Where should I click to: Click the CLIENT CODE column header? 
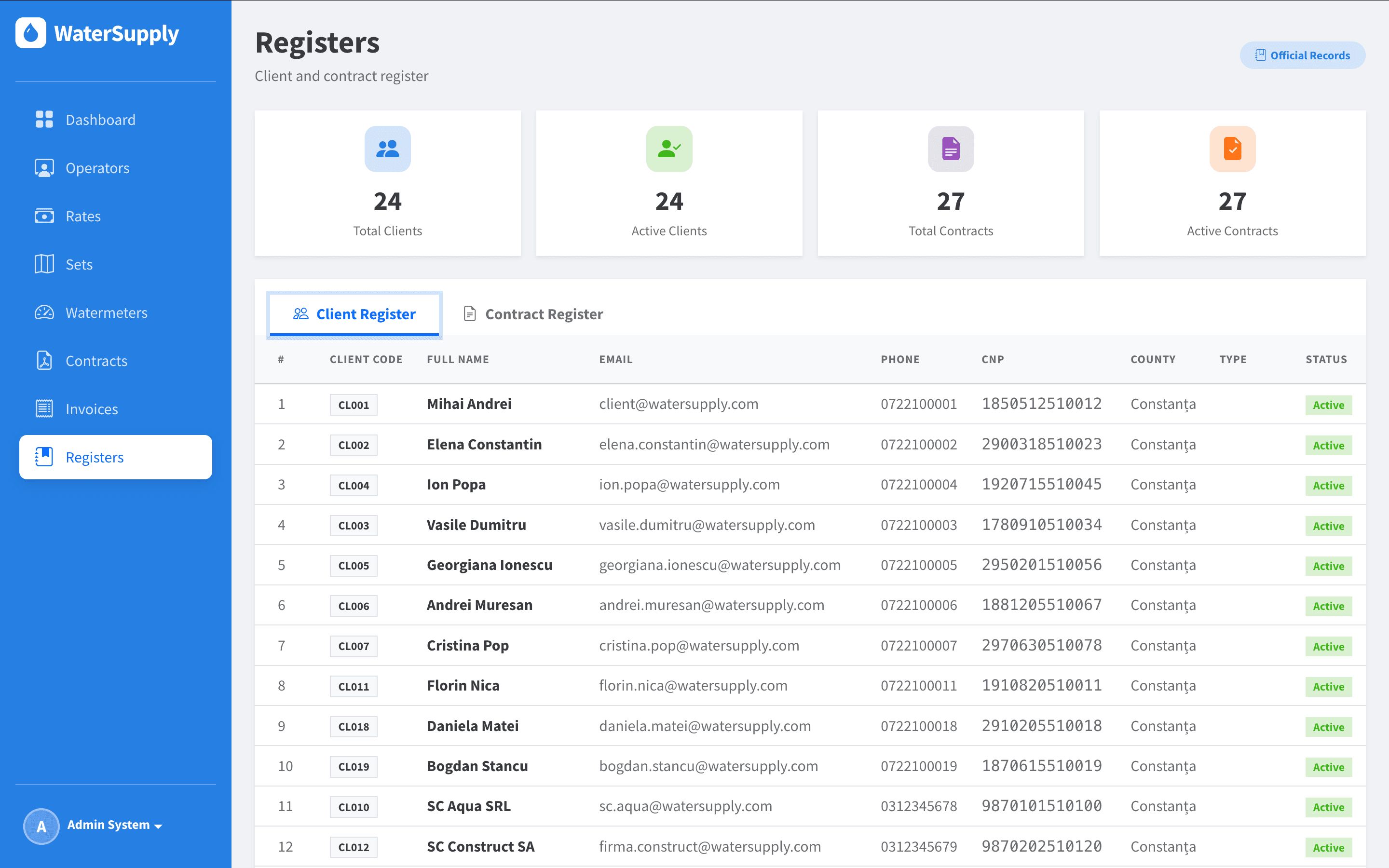[366, 359]
